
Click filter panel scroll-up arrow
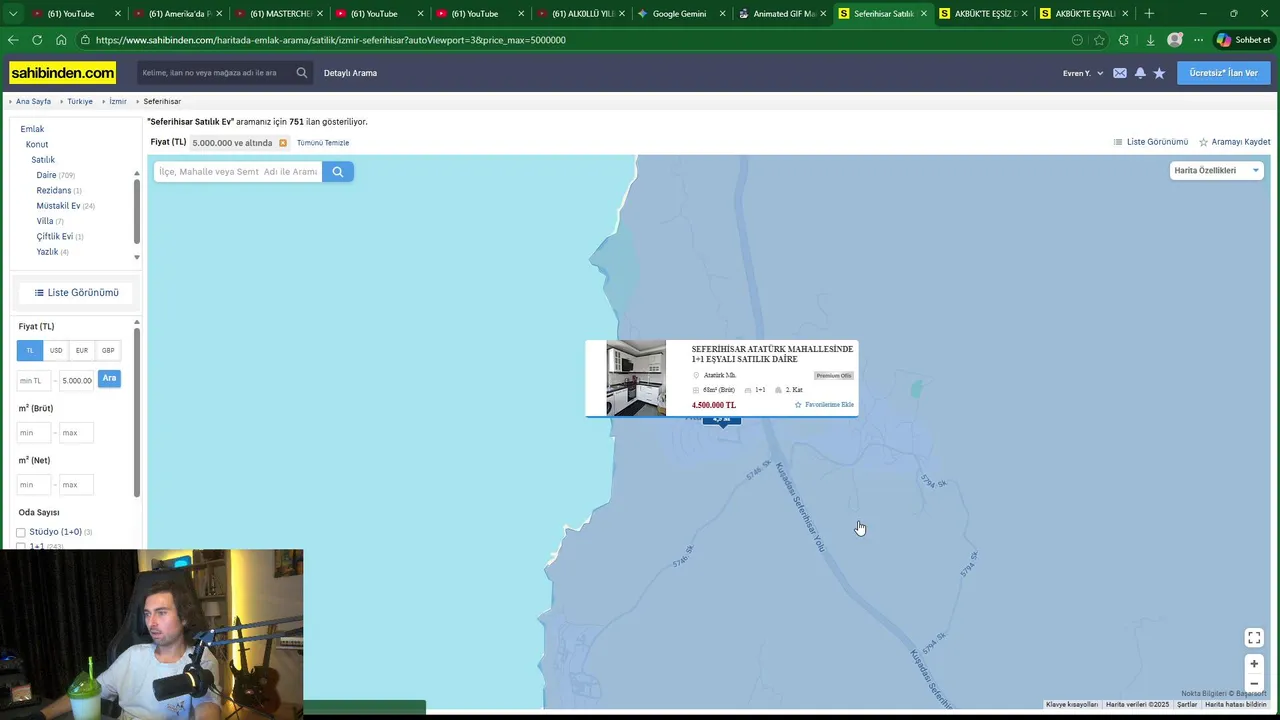pyautogui.click(x=137, y=324)
